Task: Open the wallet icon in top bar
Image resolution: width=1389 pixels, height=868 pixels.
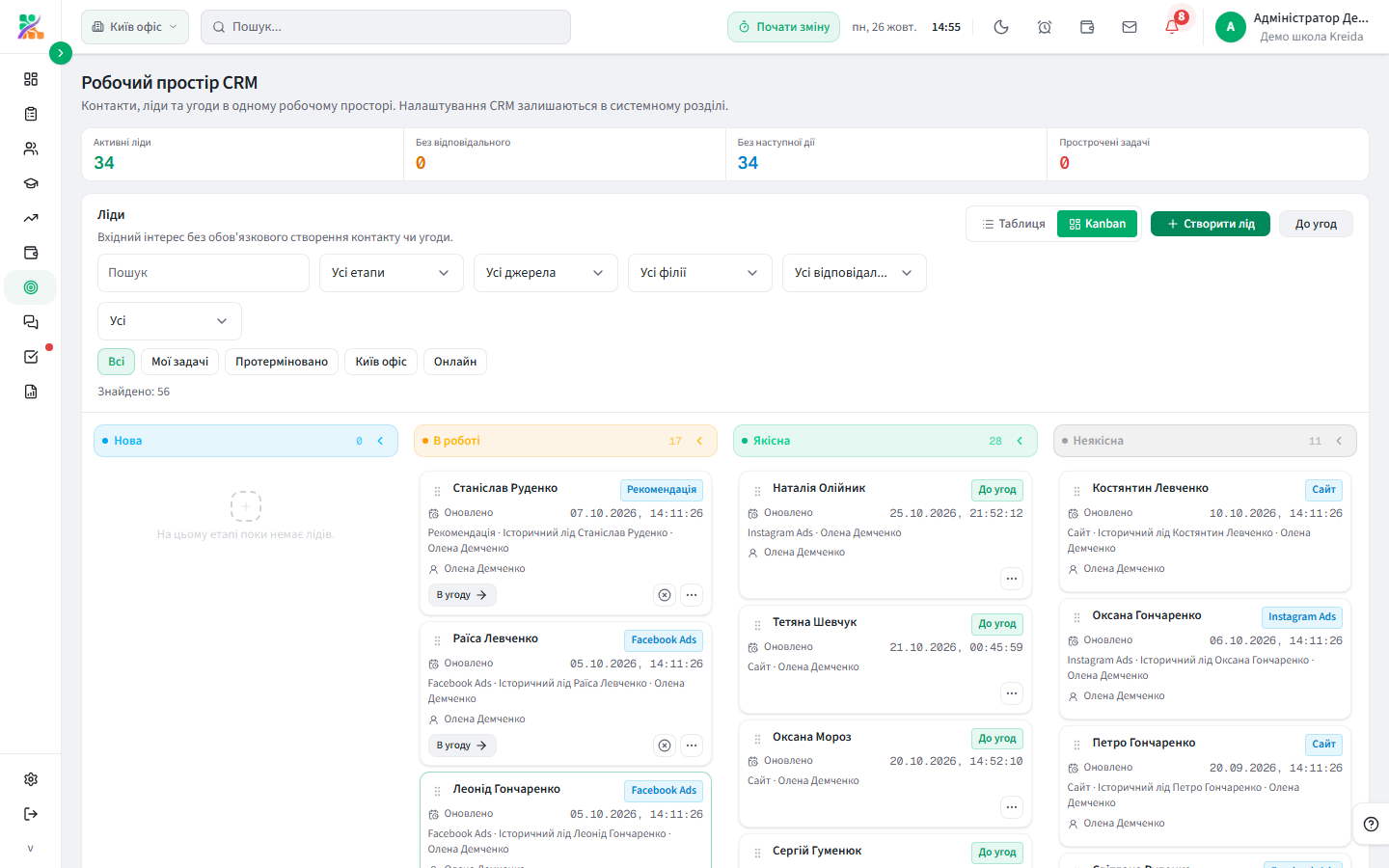Action: [x=1087, y=27]
